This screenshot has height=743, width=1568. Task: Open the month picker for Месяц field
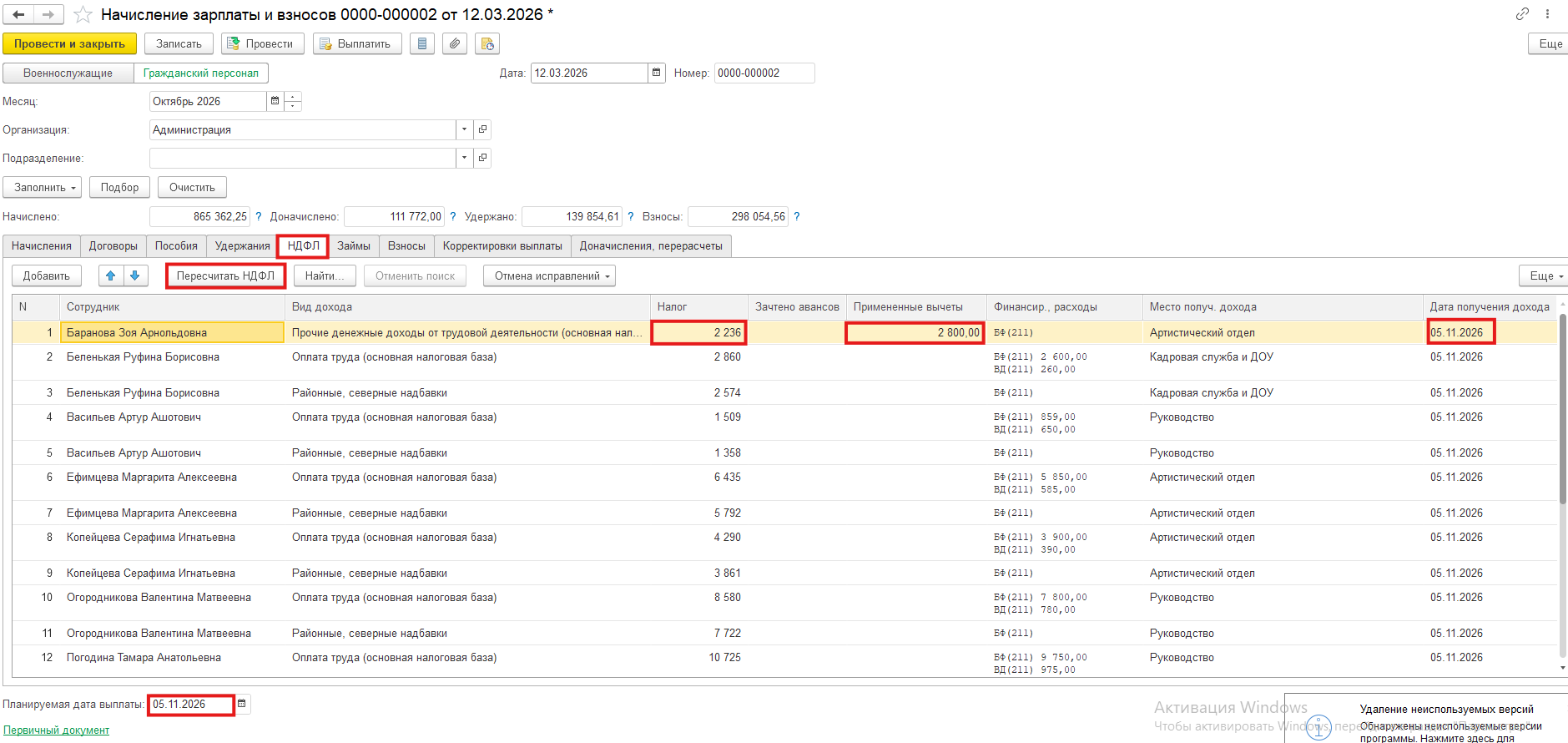[275, 101]
